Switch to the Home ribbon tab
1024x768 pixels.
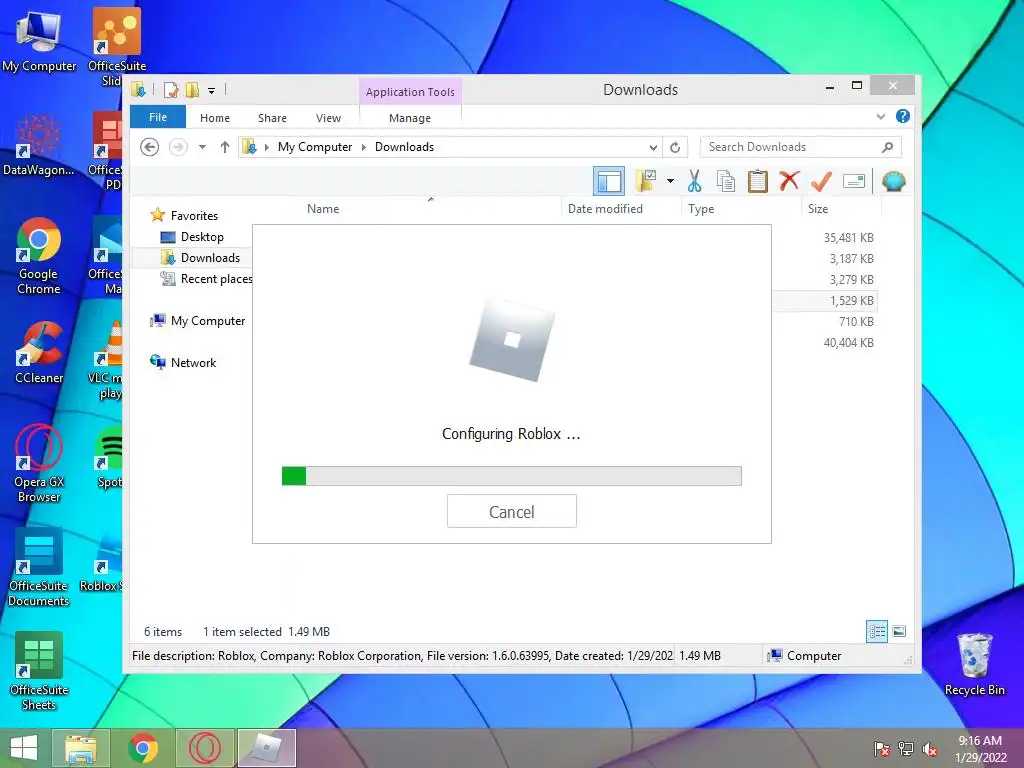(215, 118)
